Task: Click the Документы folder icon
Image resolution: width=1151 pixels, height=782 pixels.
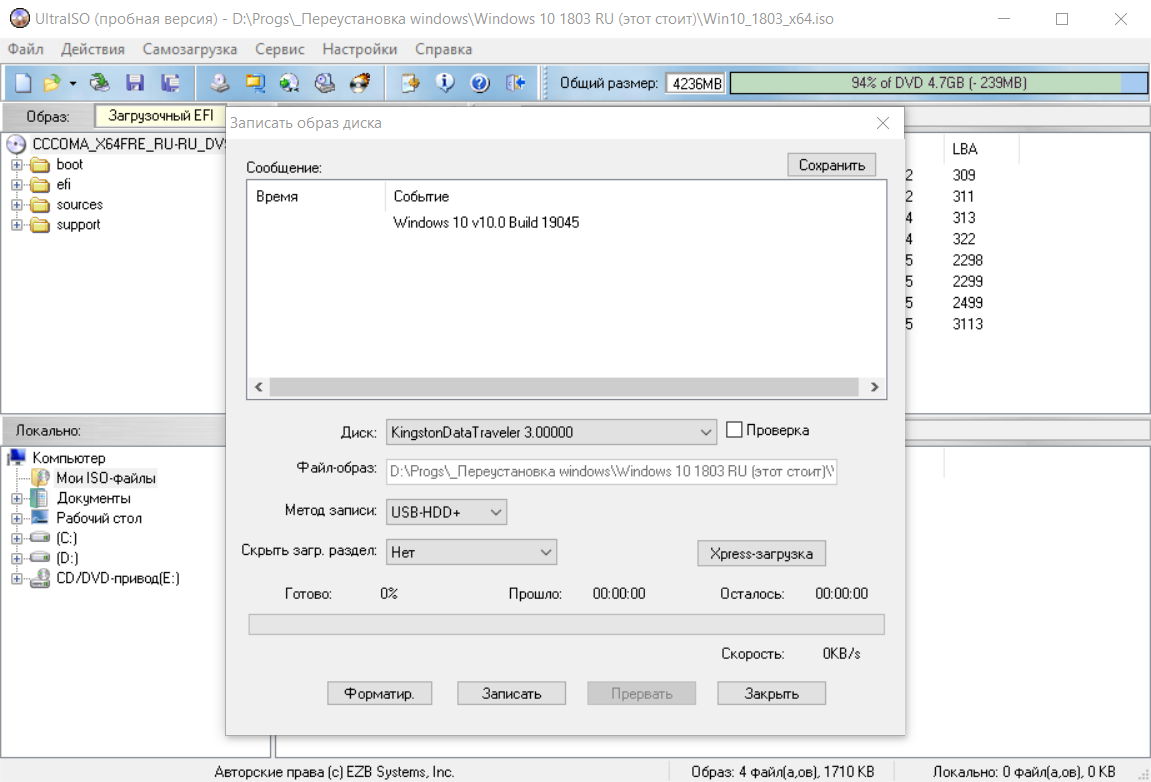Action: click(40, 498)
